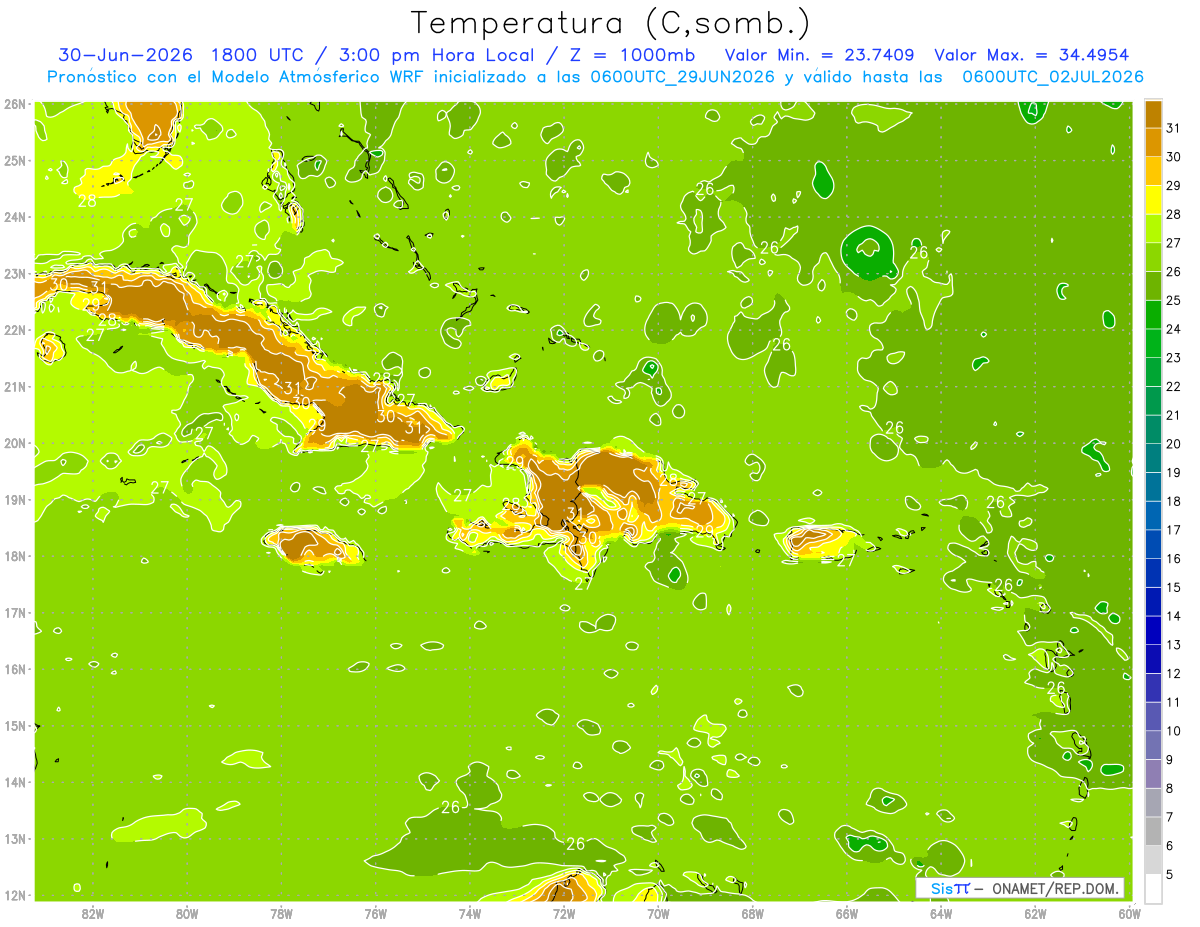Click the 'Valor Max. = 34.4954' readout
The width and height of the screenshot is (1200, 927).
pyautogui.click(x=1032, y=55)
